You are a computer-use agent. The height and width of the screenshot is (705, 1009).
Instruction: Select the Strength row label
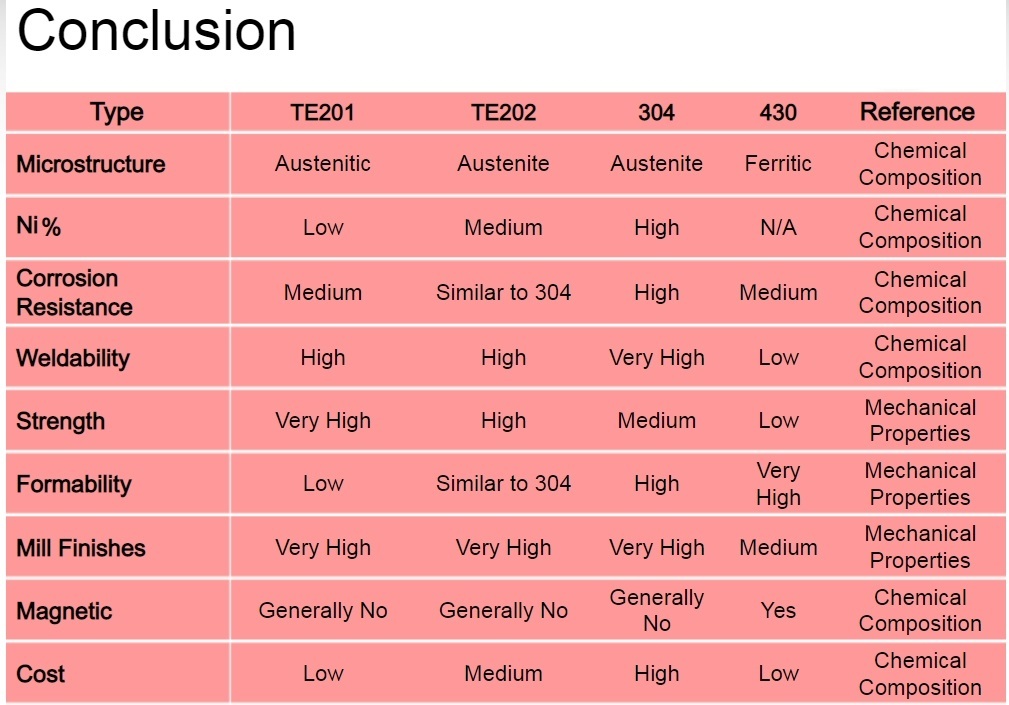click(60, 421)
